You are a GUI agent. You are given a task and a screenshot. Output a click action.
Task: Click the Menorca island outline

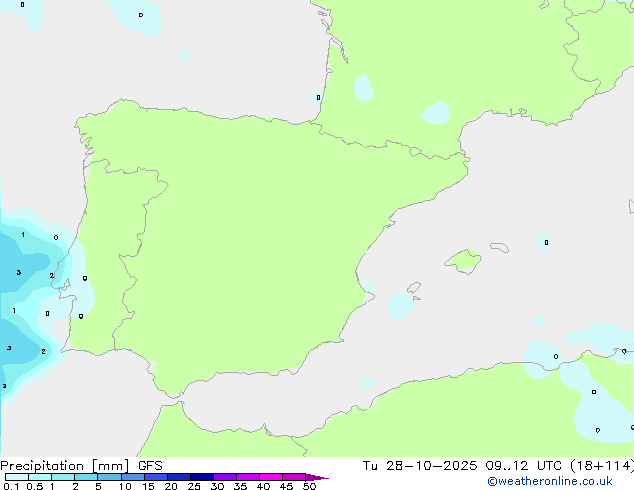point(500,247)
